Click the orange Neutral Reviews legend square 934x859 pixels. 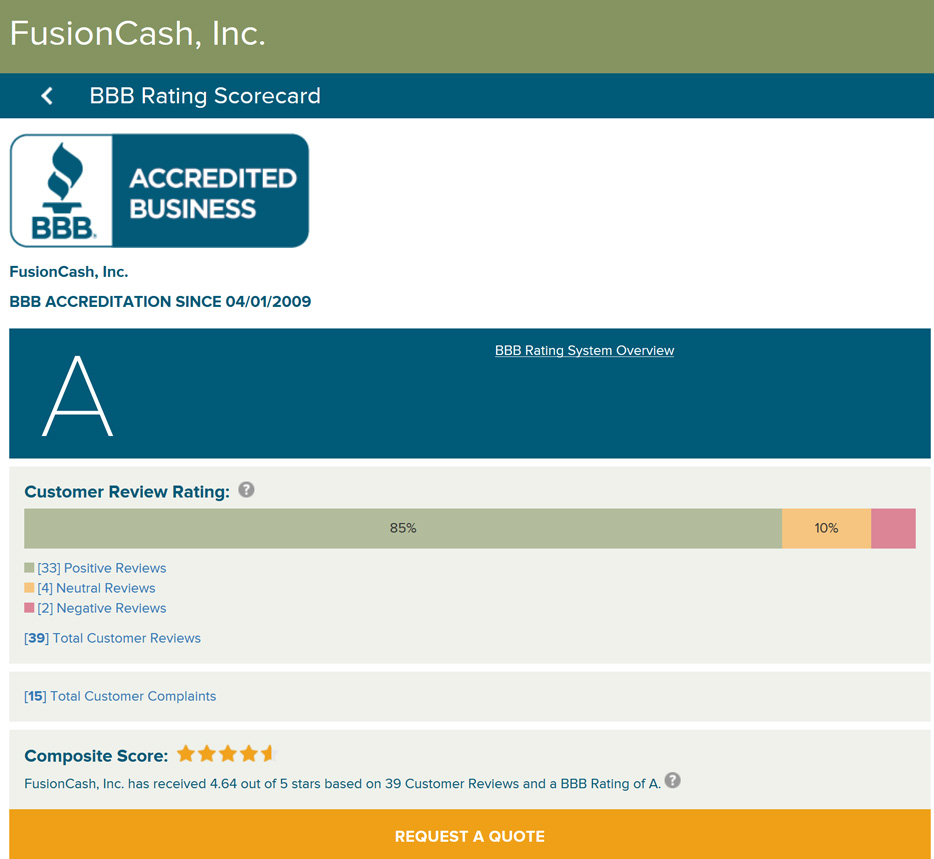29,588
